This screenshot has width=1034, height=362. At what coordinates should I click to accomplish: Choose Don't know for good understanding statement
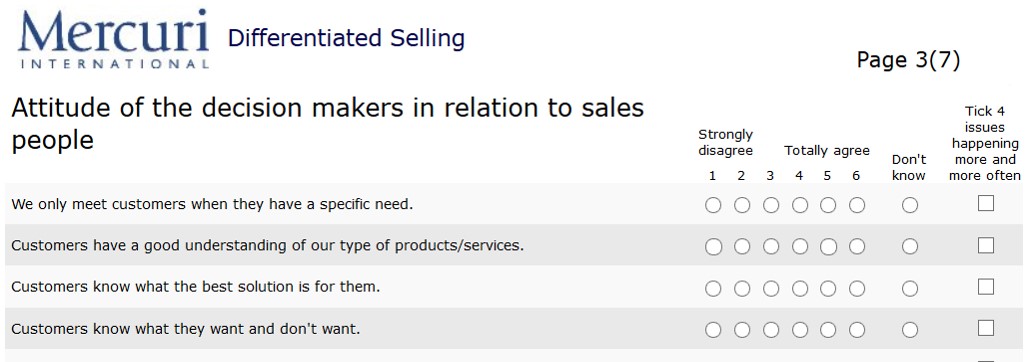pyautogui.click(x=909, y=247)
